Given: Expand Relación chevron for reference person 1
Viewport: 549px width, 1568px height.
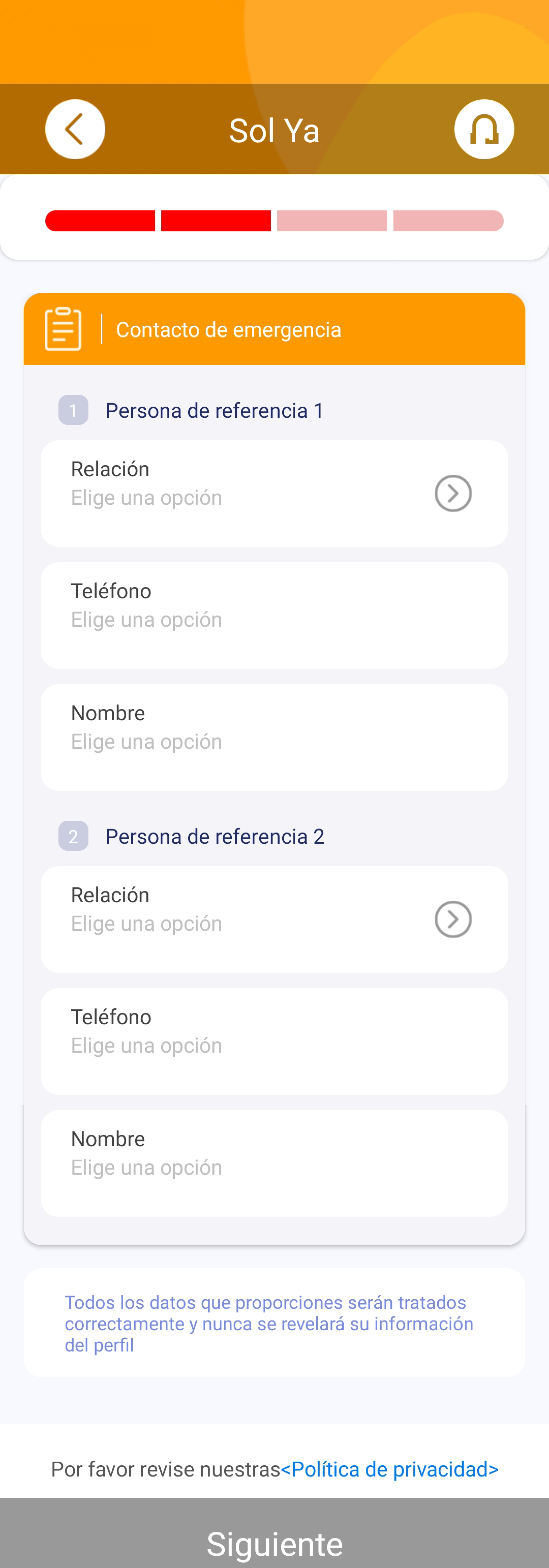Looking at the screenshot, I should coord(453,493).
